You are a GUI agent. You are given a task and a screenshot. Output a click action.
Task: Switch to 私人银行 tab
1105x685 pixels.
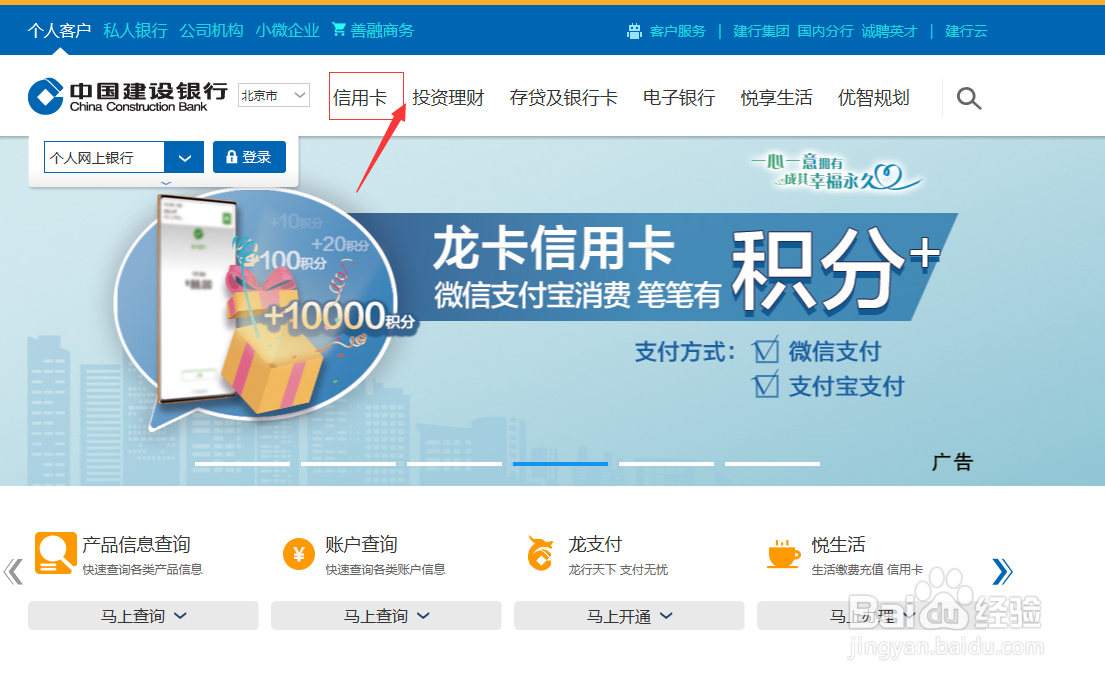tap(135, 30)
